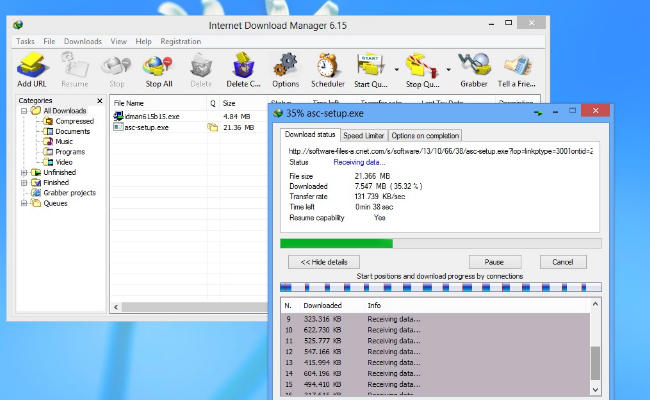Select connection 10 row with 622.730 KB

coord(435,330)
